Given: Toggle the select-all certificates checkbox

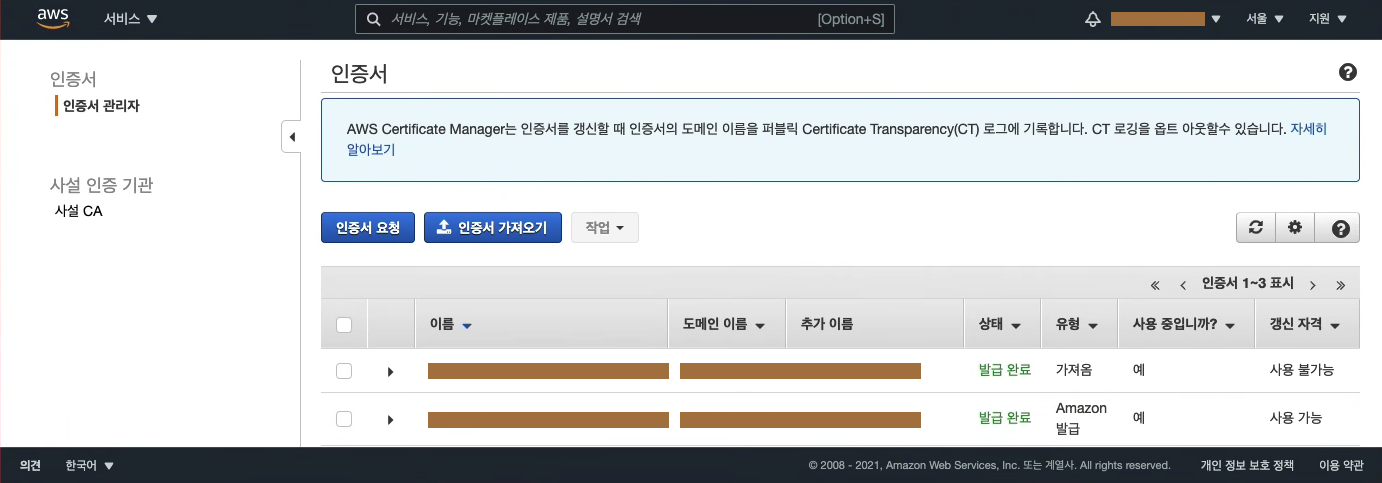Looking at the screenshot, I should (344, 324).
